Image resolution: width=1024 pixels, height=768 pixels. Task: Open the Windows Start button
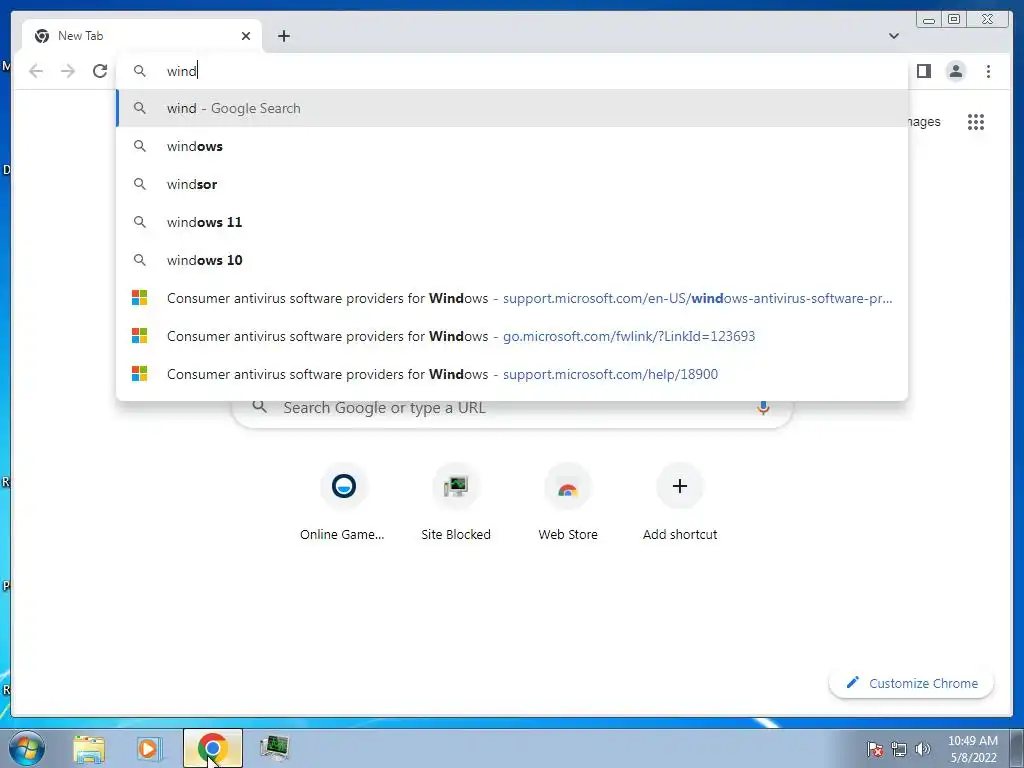(x=26, y=748)
